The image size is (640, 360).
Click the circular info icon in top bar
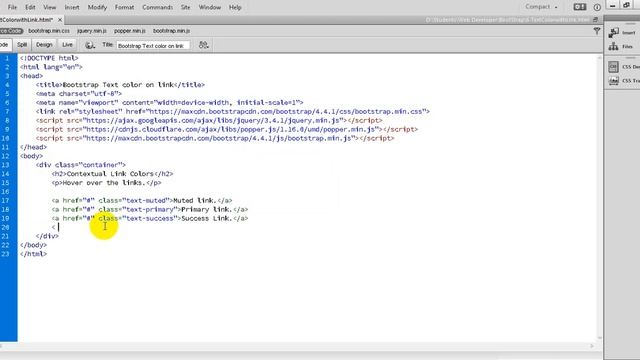[x=597, y=7]
